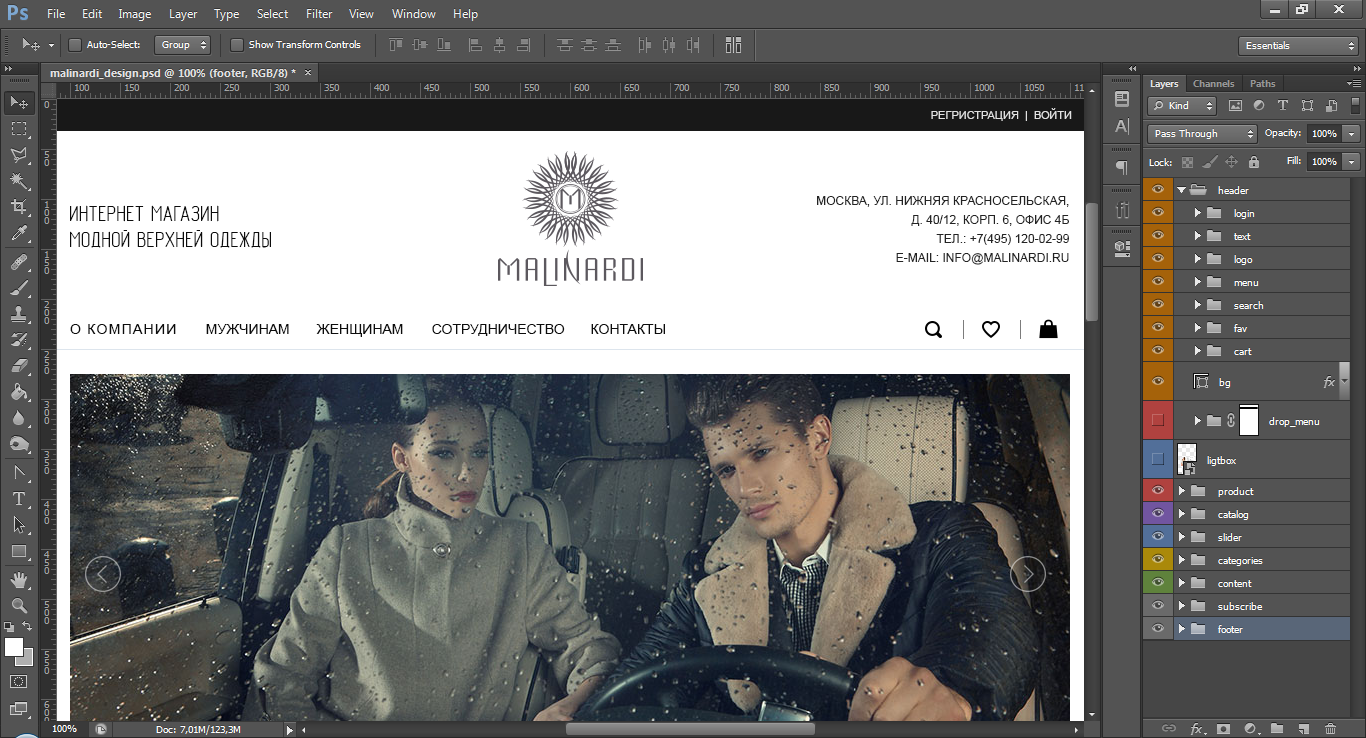The height and width of the screenshot is (738, 1366).
Task: Click the zoom percentage field in status bar
Action: pos(64,729)
